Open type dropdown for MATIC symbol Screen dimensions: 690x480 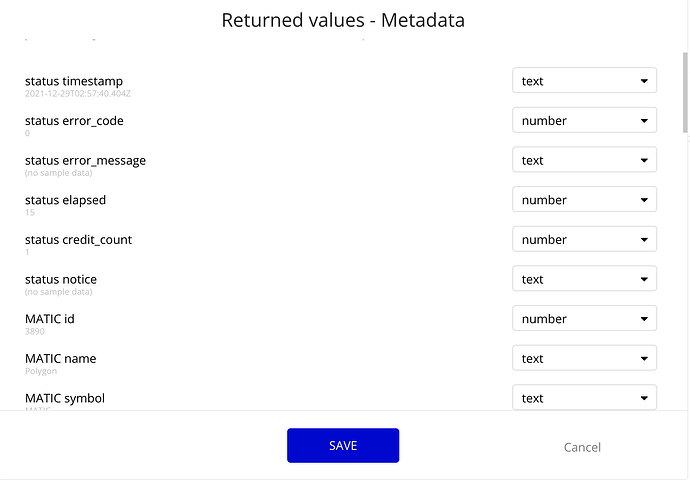(584, 397)
